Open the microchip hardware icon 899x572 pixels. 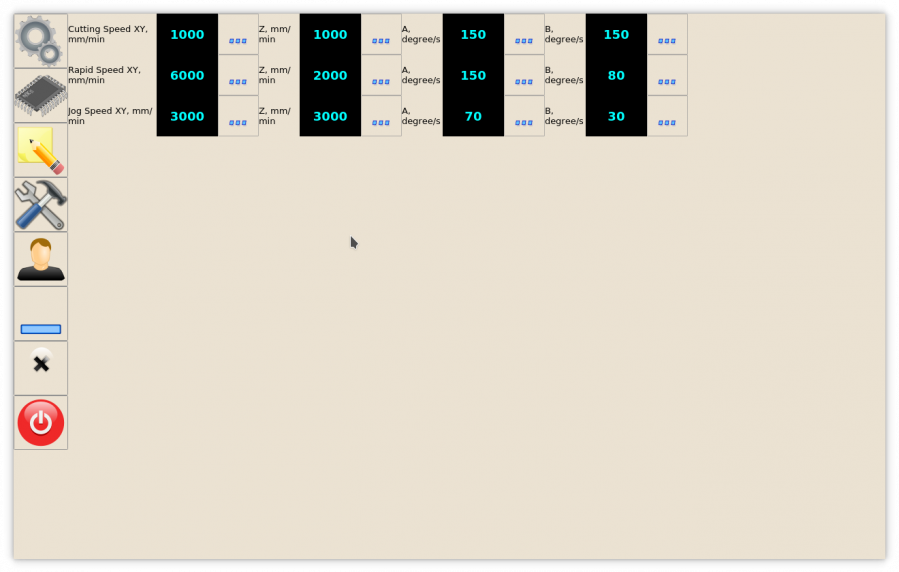point(41,96)
